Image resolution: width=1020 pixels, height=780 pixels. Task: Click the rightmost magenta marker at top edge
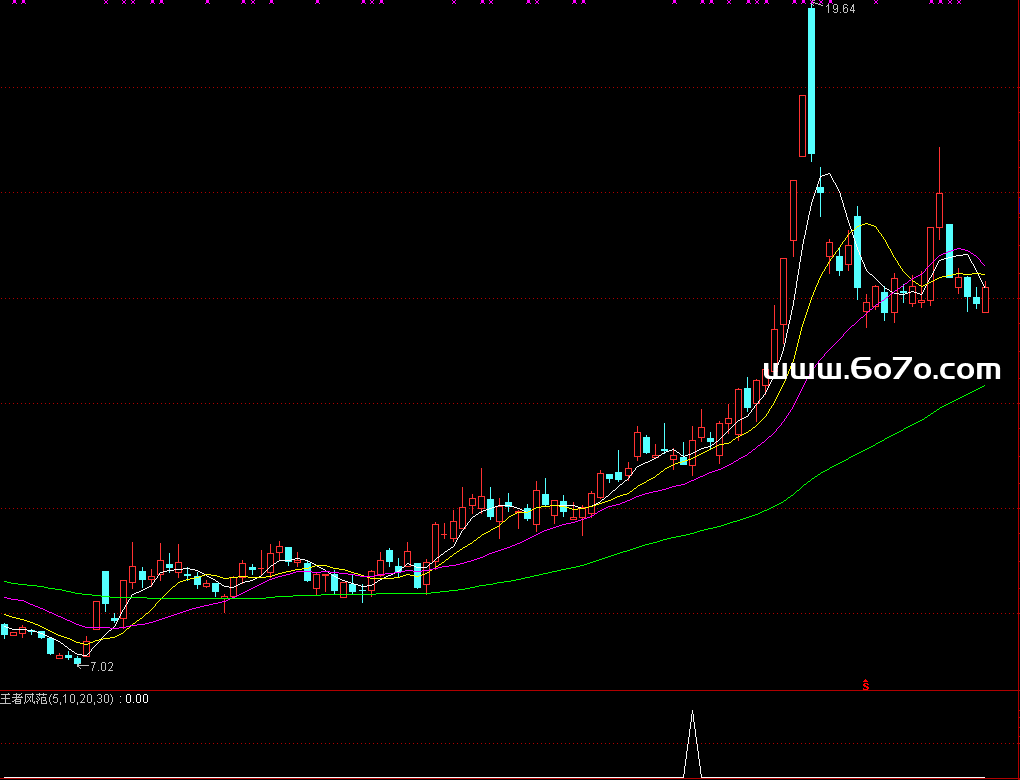pyautogui.click(x=958, y=3)
